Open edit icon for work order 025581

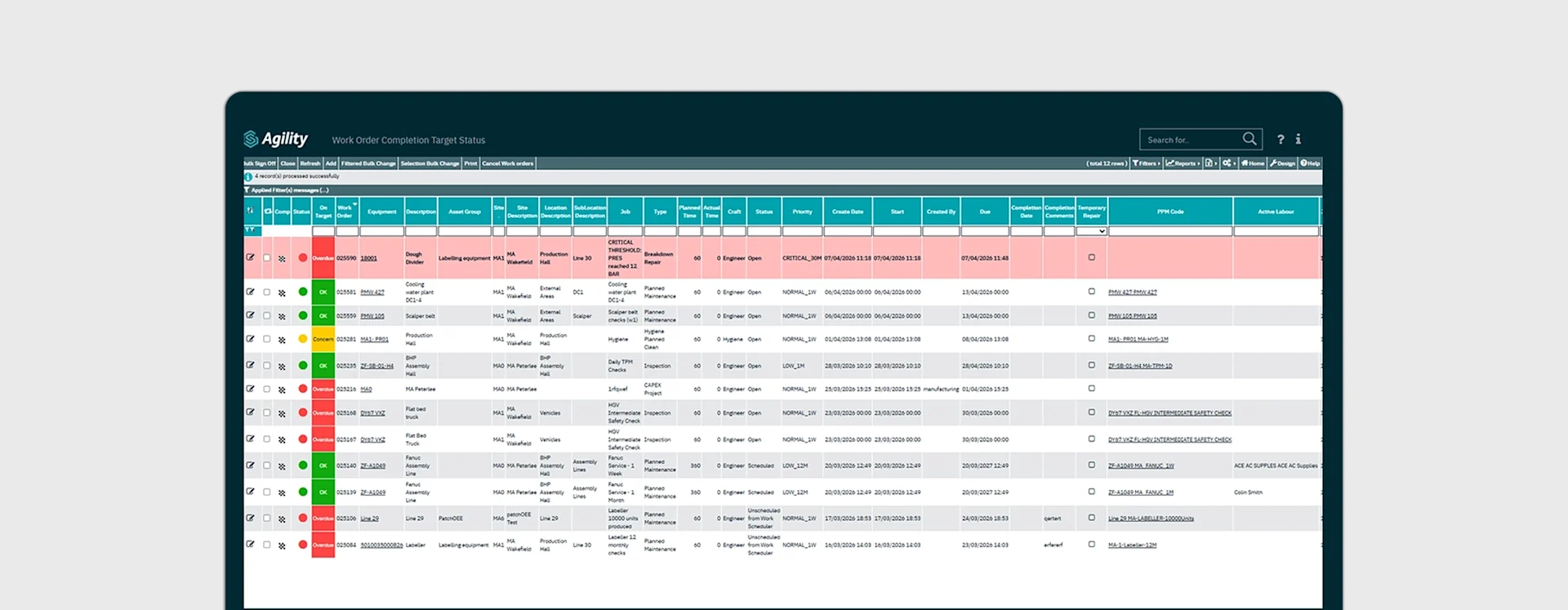pyautogui.click(x=251, y=292)
